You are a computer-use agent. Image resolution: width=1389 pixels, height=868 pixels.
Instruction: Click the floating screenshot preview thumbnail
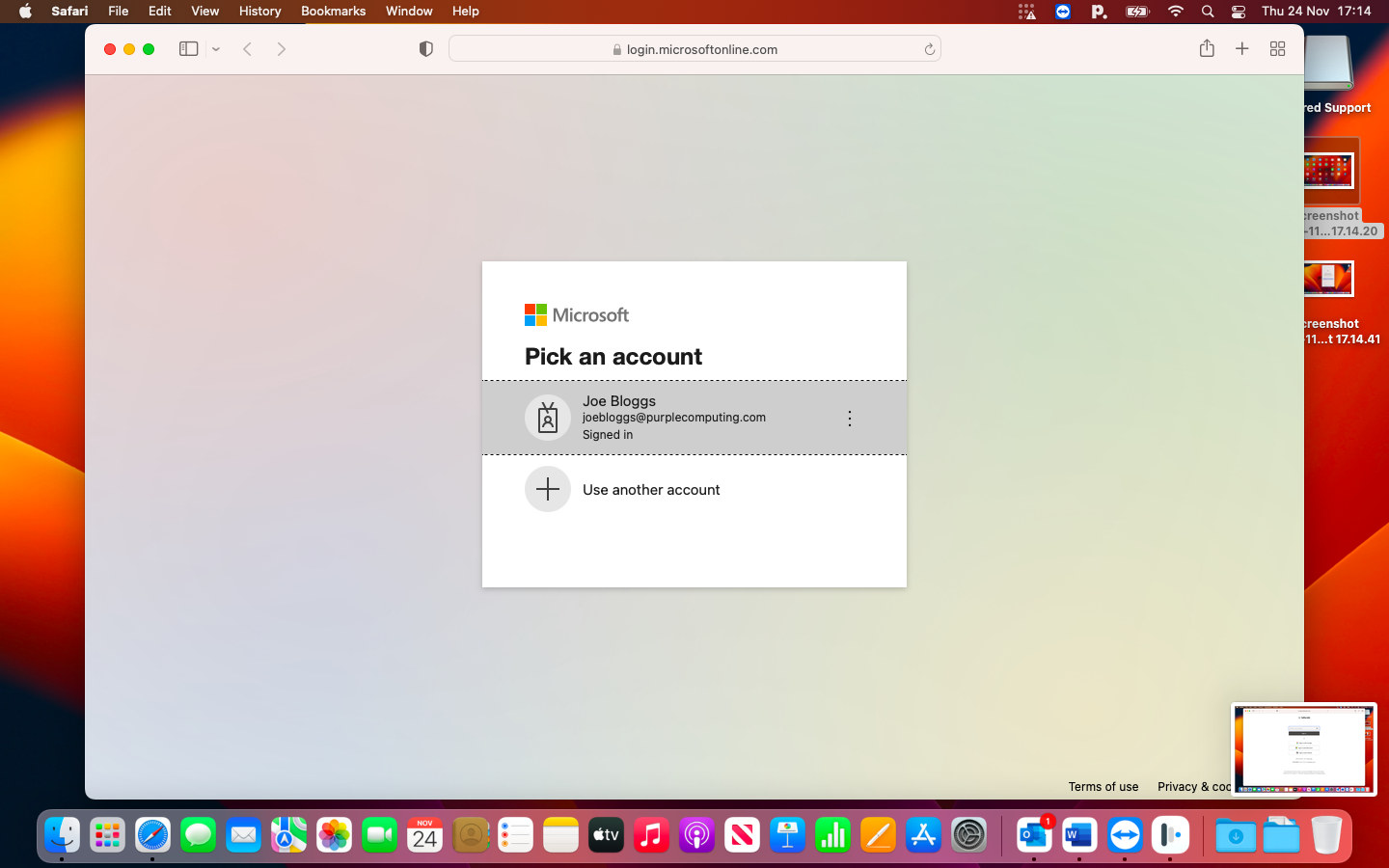[x=1303, y=748]
